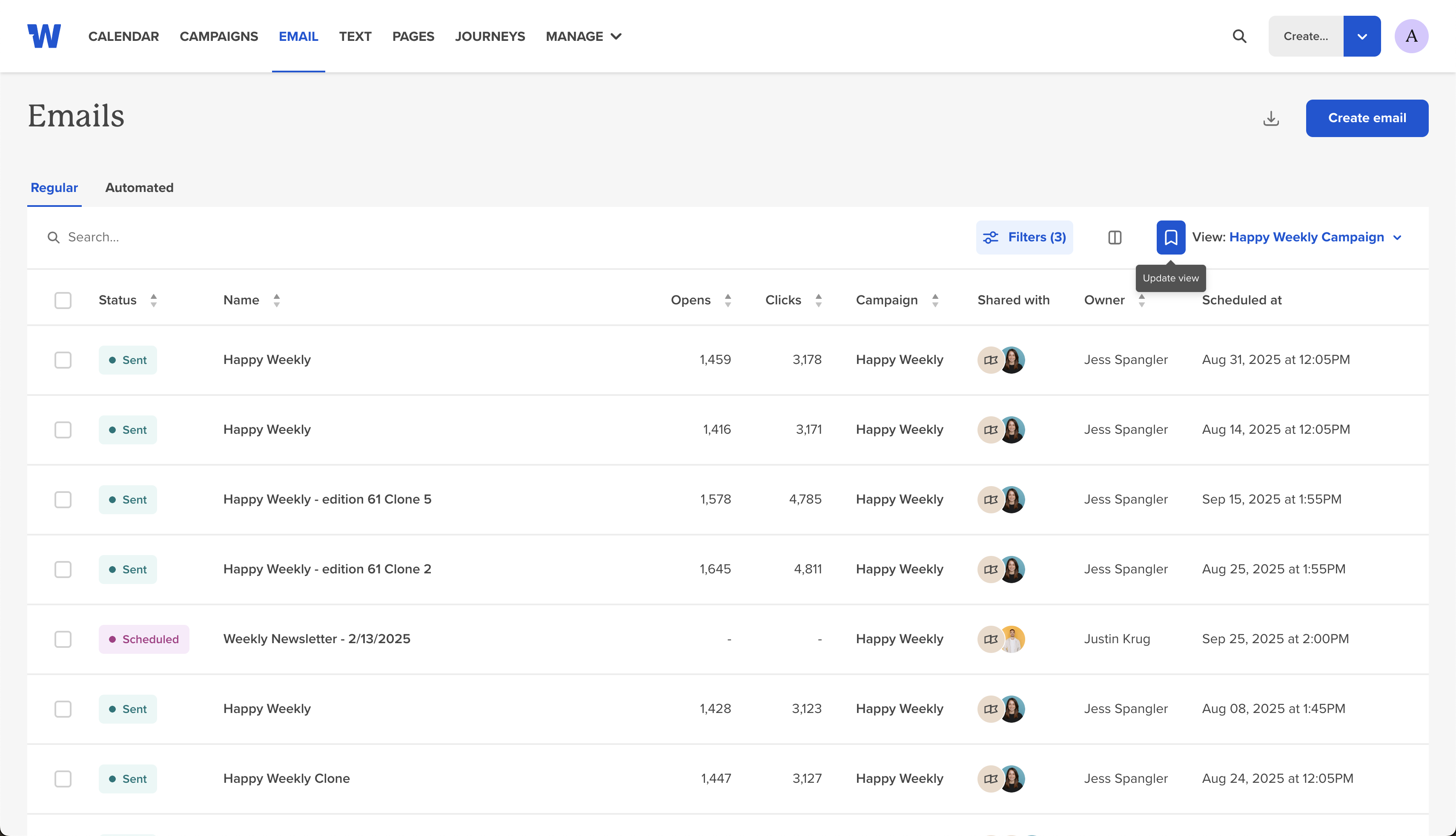Check the select-all checkbox in the table header

[x=63, y=300]
